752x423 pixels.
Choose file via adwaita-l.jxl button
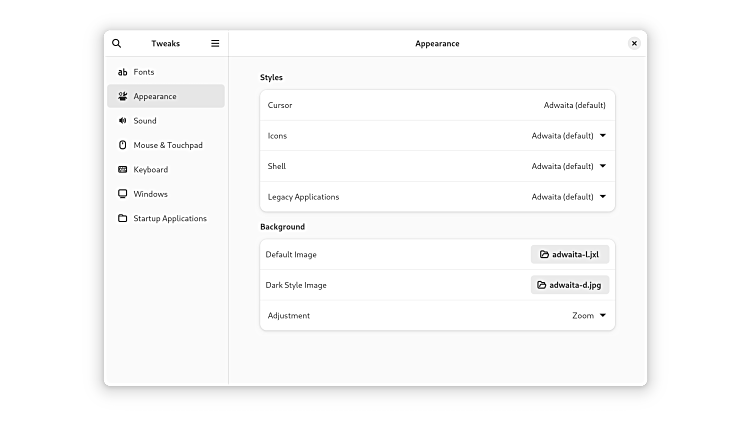[x=570, y=254]
